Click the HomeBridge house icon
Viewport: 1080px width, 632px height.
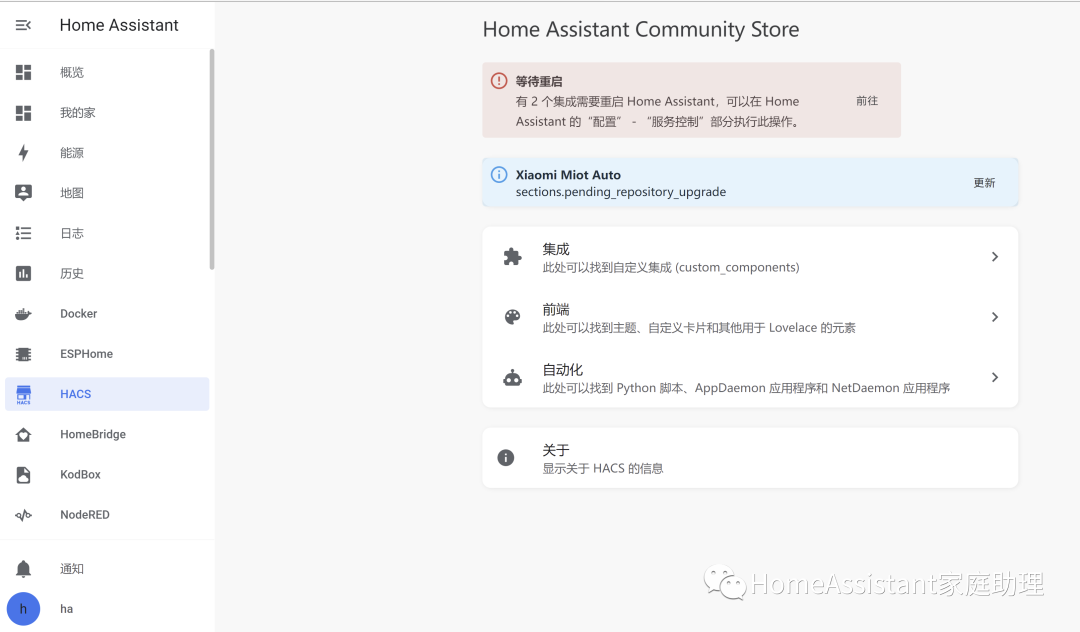(23, 434)
